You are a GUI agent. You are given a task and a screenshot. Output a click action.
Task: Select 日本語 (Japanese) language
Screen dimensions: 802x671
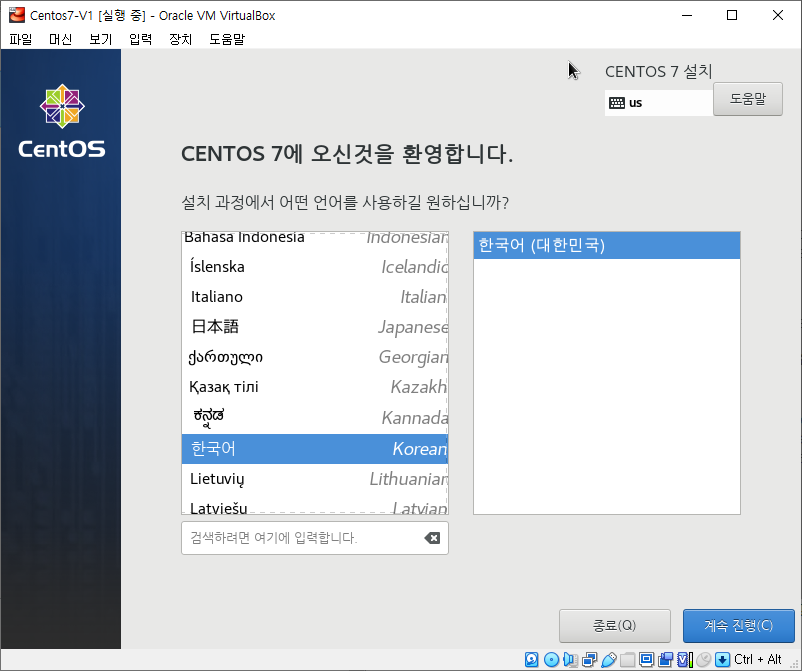tap(315, 327)
